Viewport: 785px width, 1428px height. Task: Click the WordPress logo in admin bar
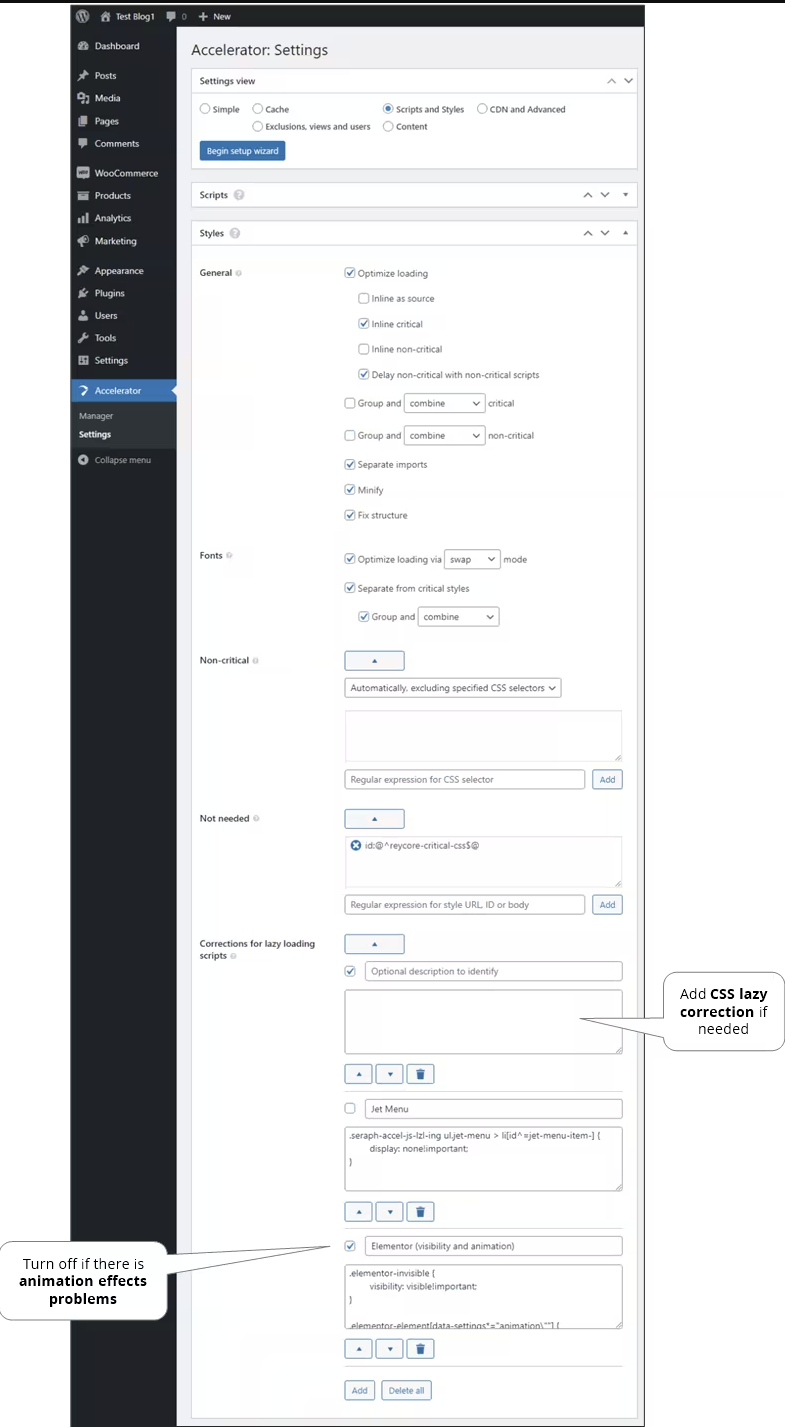83,16
